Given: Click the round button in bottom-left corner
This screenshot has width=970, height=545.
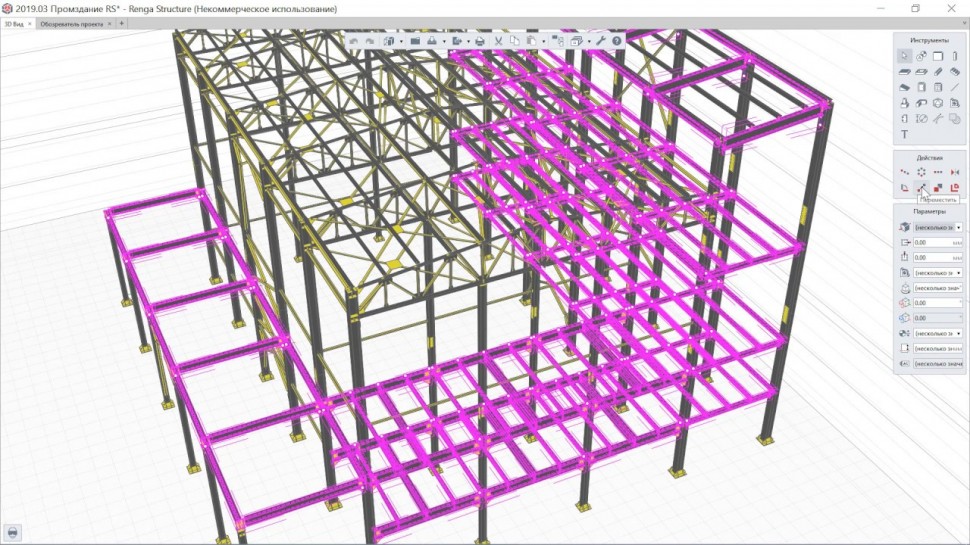Looking at the screenshot, I should click(x=15, y=531).
